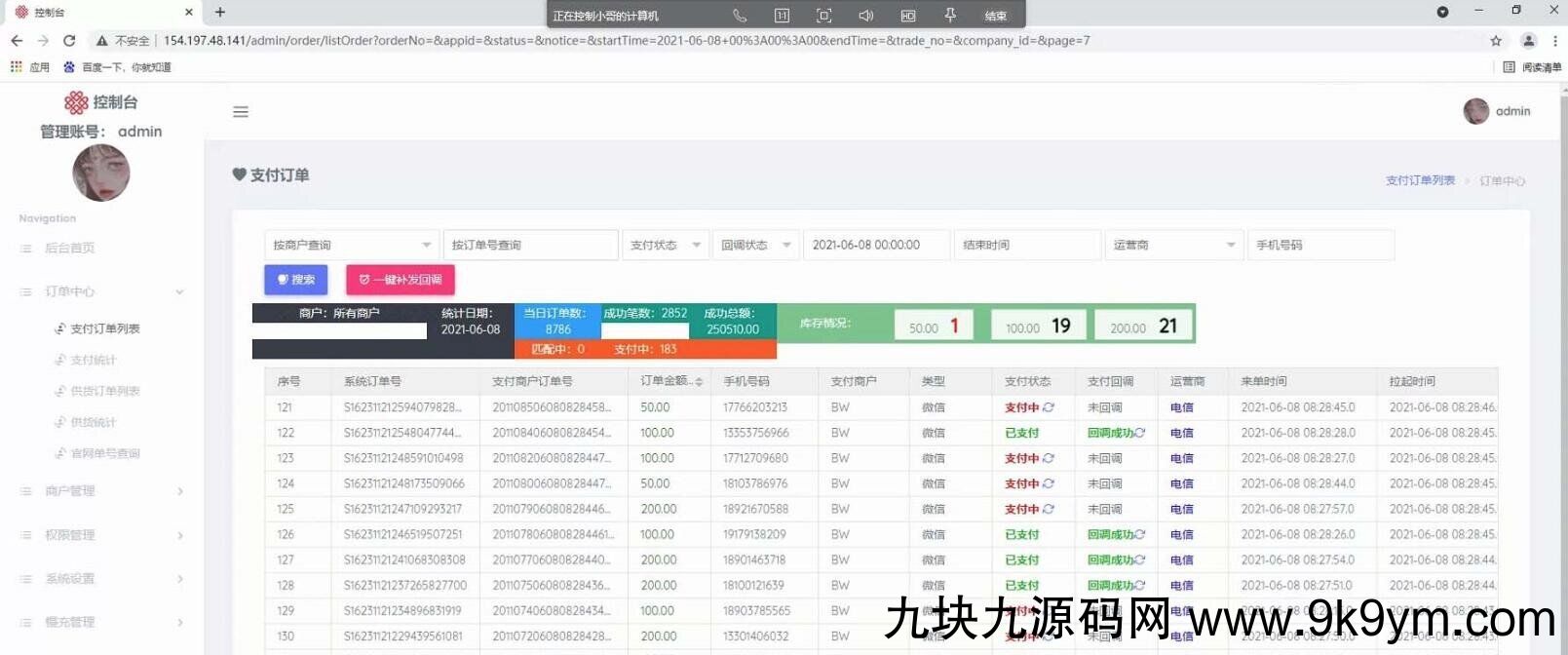Expand the 系统设置 sidebar section

(x=101, y=579)
